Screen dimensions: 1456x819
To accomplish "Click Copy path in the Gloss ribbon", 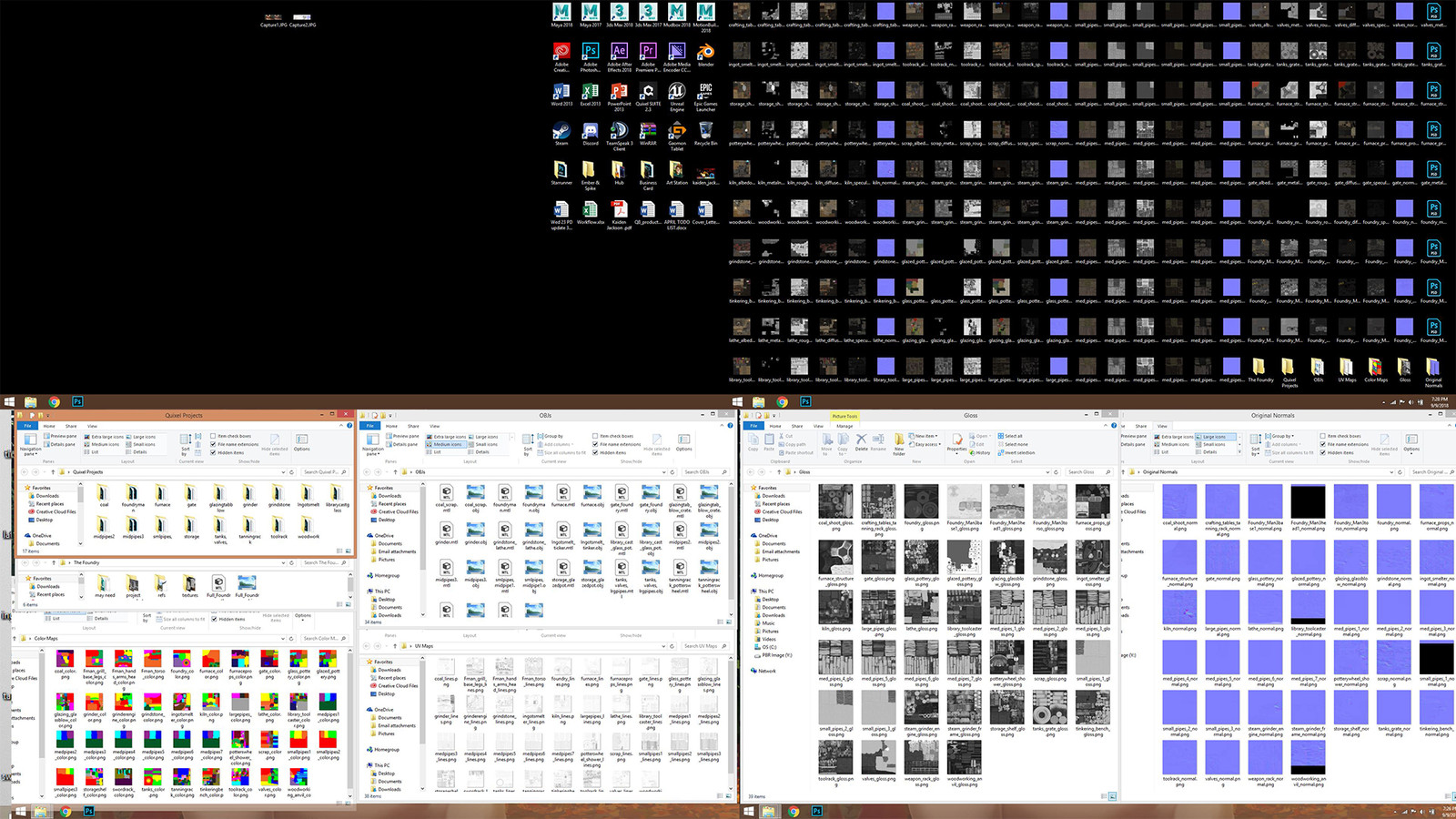I will (792, 444).
